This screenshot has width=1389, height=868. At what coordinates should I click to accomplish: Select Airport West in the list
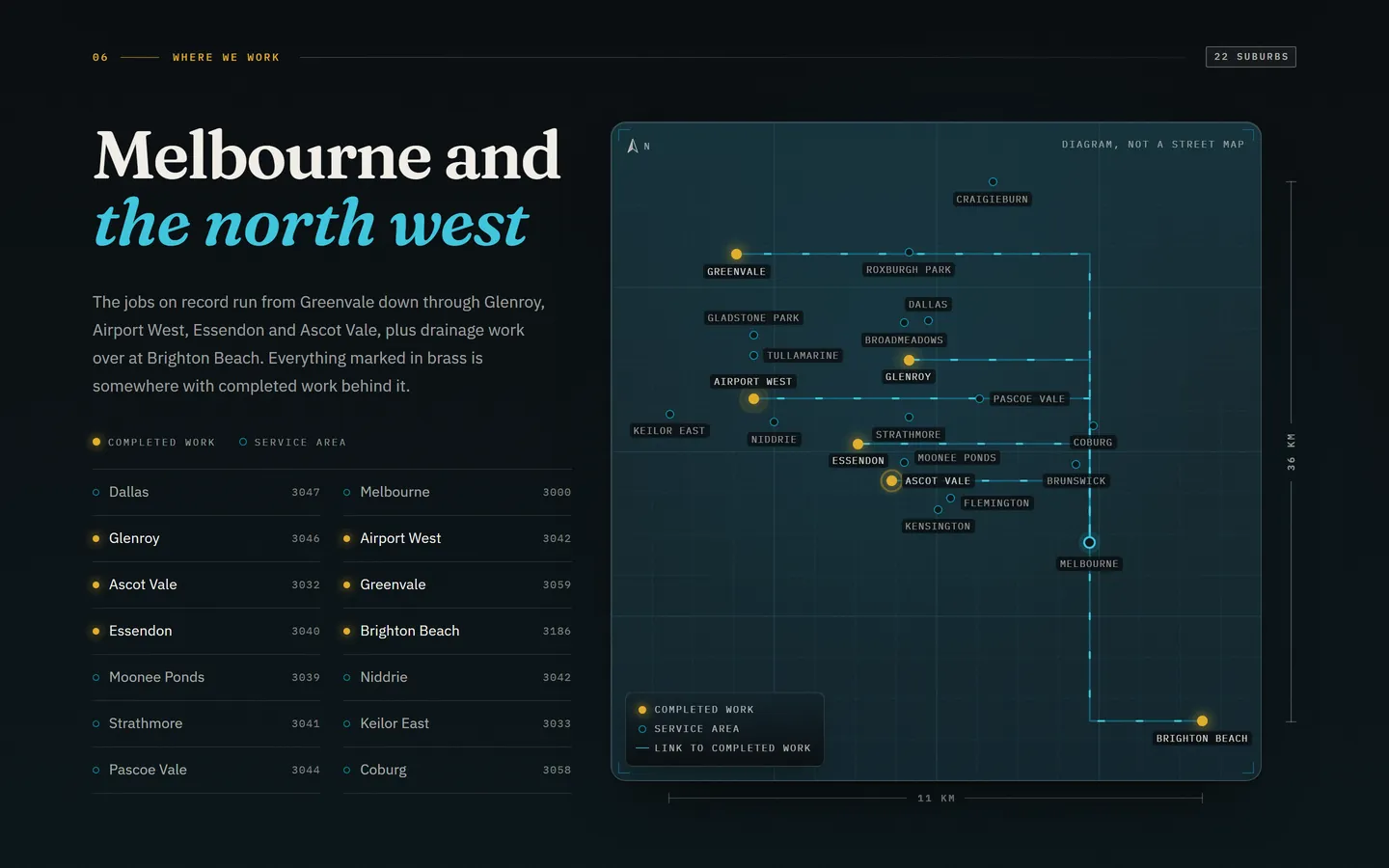(457, 538)
